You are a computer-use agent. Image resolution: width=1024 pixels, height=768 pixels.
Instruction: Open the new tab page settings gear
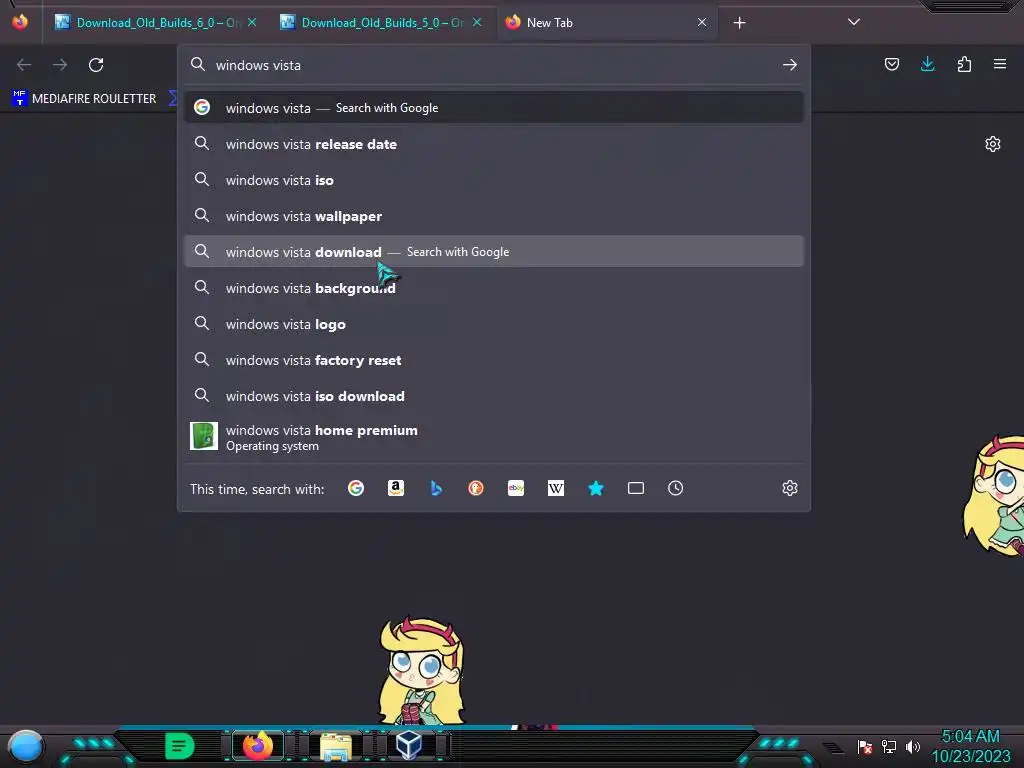(x=993, y=144)
